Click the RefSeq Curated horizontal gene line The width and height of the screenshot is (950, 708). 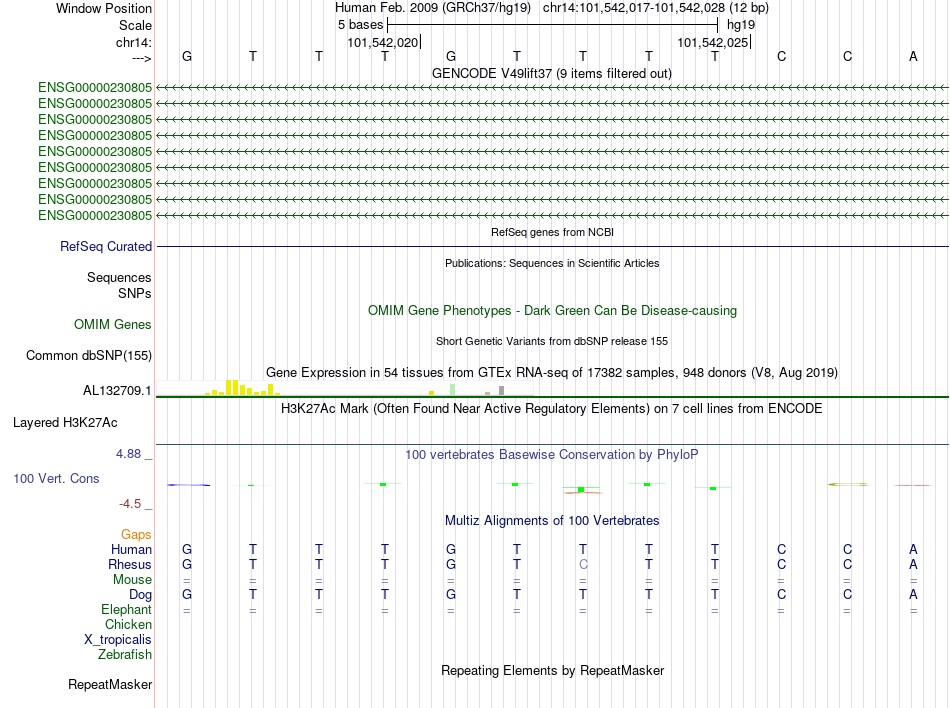(x=553, y=246)
